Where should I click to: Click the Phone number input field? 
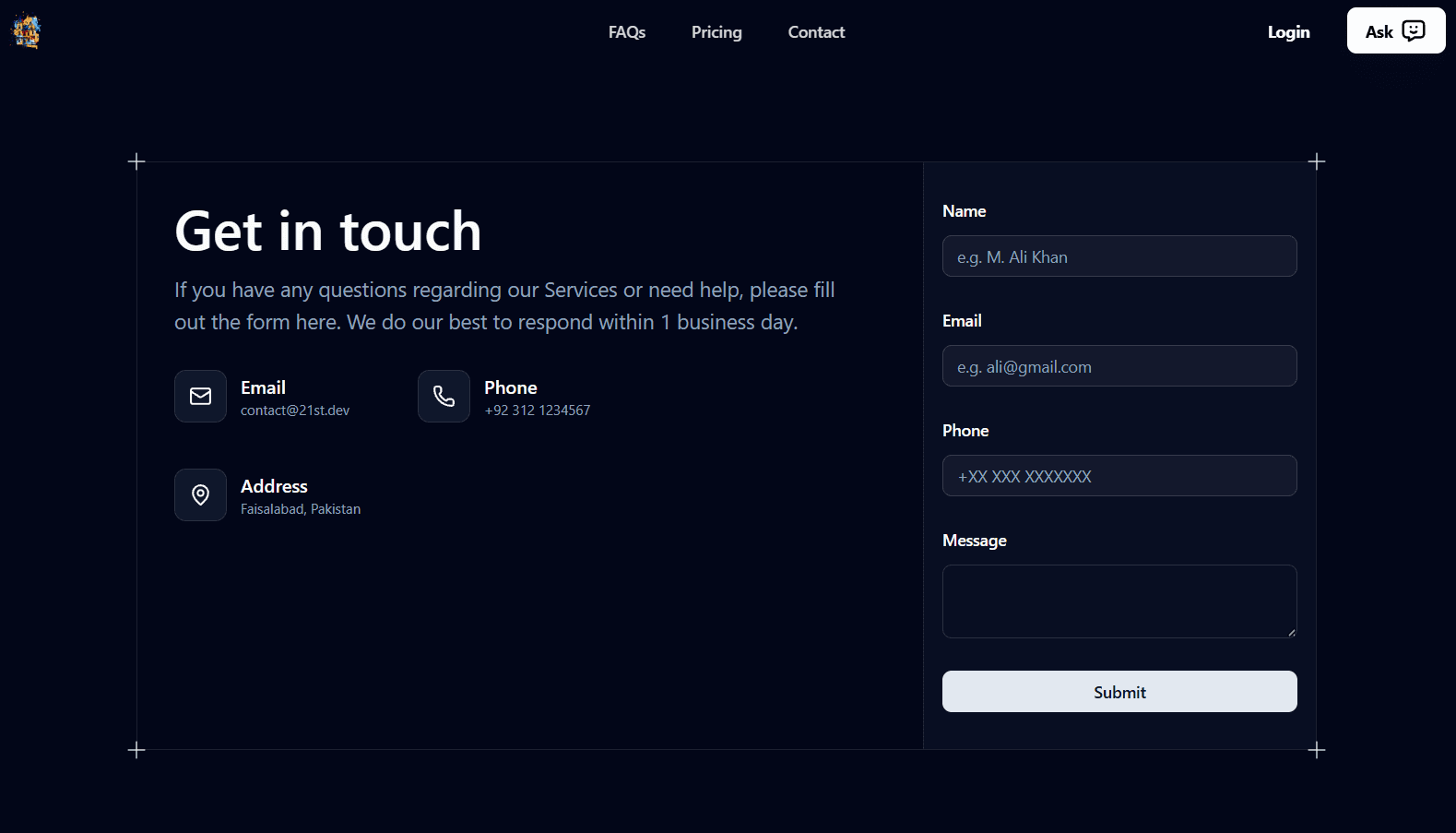coord(1119,476)
